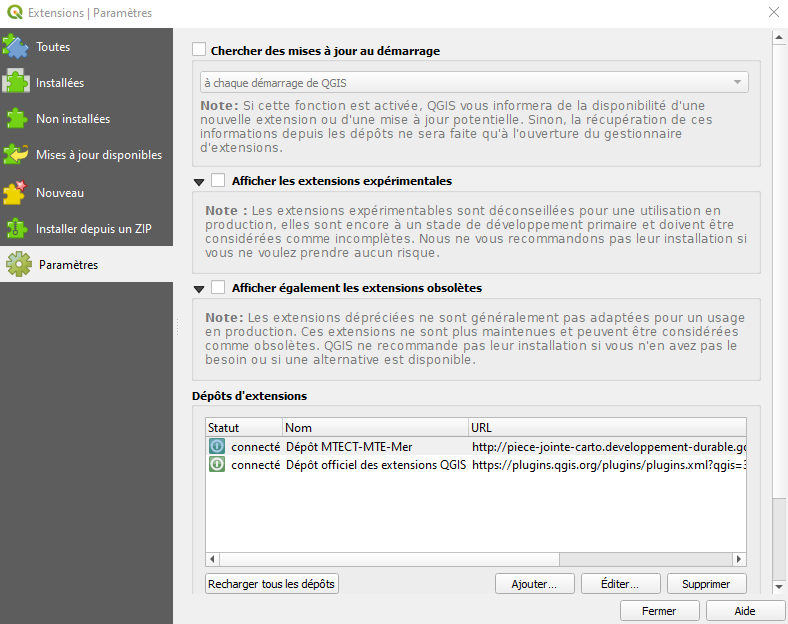
Task: Click the Aide button
Action: pos(745,611)
